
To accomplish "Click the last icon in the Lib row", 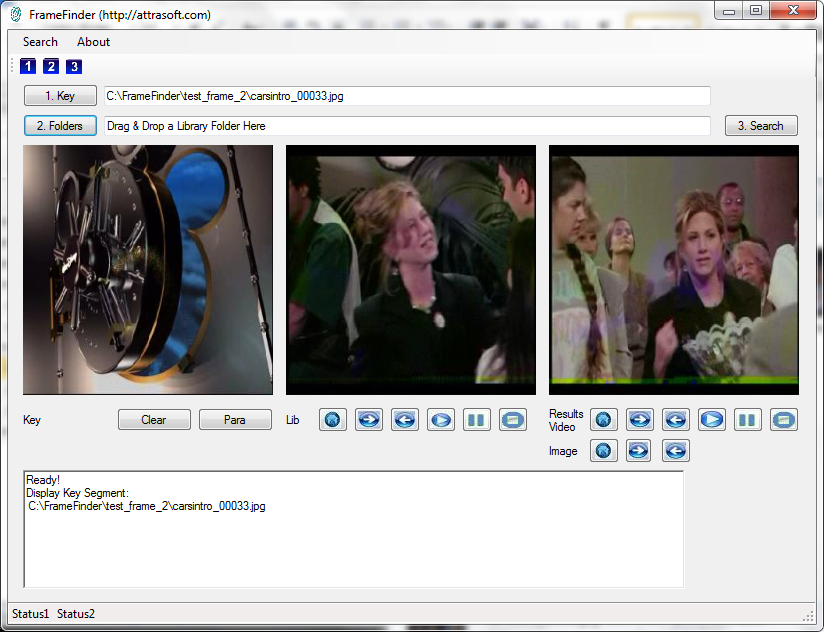I will [x=513, y=420].
